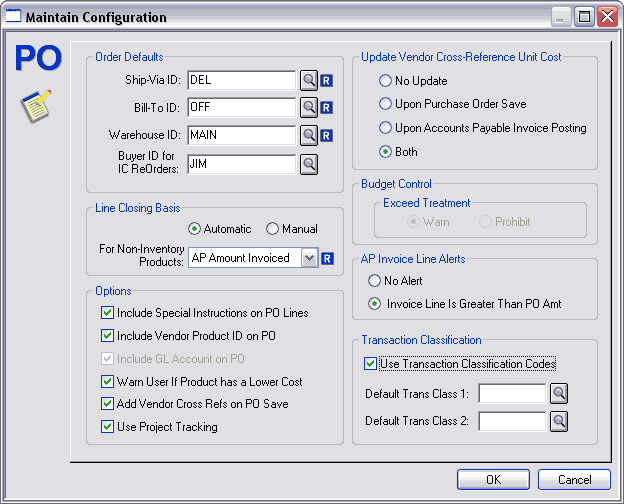
Task: Click the notepad with pencil icon
Action: pyautogui.click(x=36, y=105)
